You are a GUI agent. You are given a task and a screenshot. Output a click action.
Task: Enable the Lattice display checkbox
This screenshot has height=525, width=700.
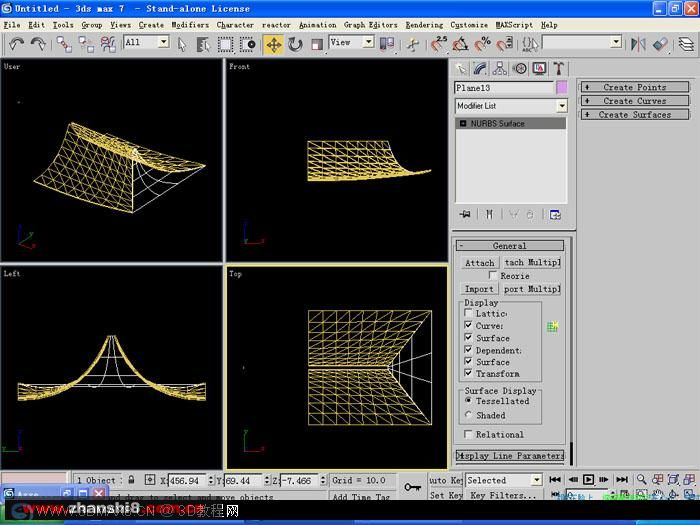coord(468,313)
